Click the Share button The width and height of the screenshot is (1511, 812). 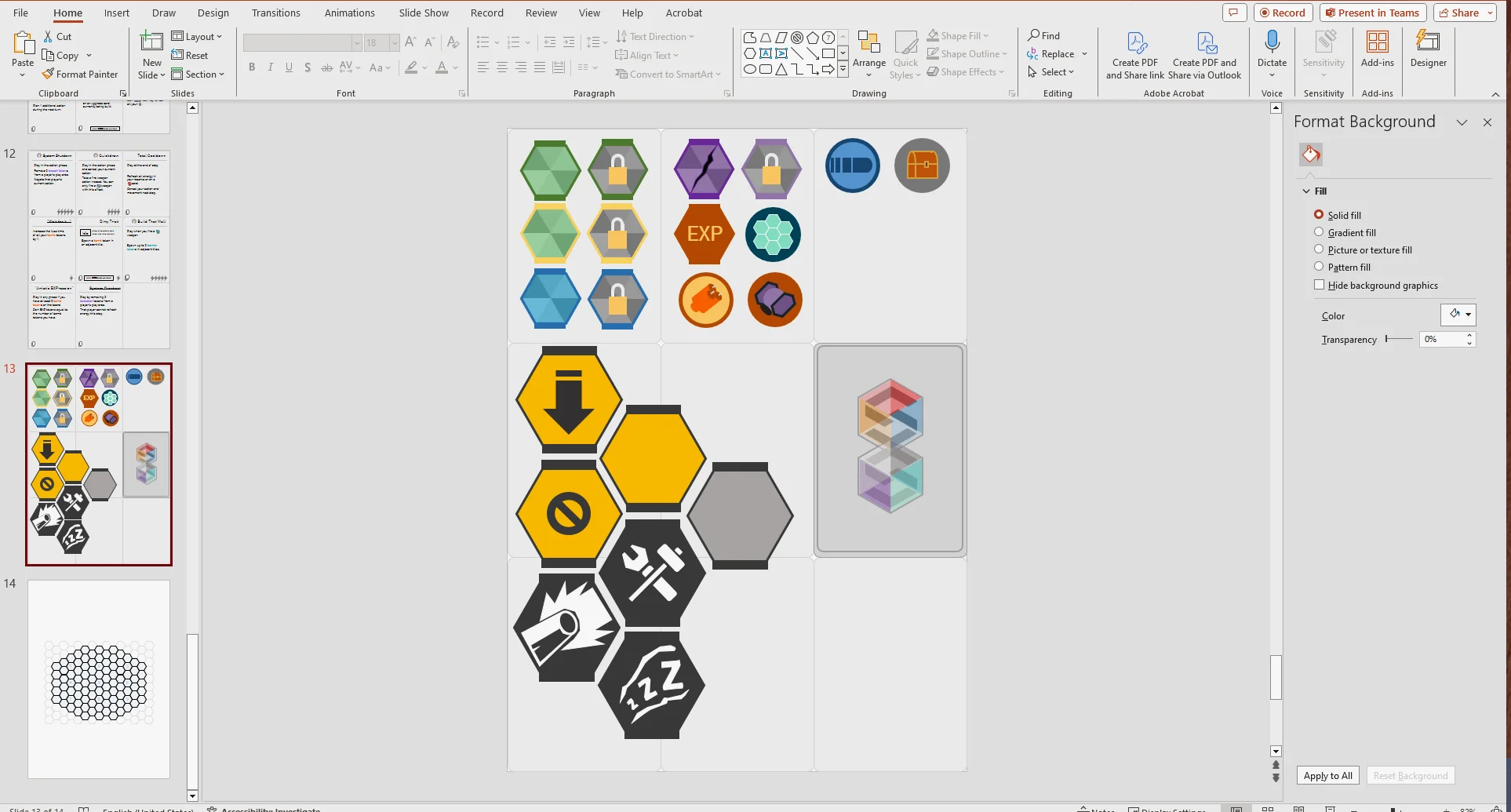click(1459, 13)
